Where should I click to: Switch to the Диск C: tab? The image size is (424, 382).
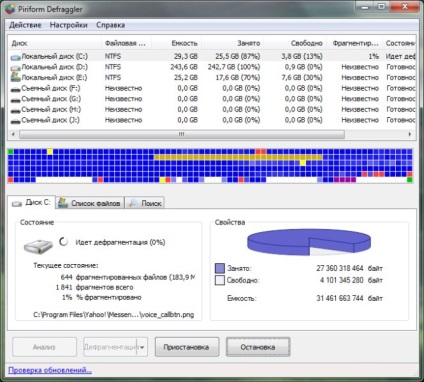[x=31, y=202]
